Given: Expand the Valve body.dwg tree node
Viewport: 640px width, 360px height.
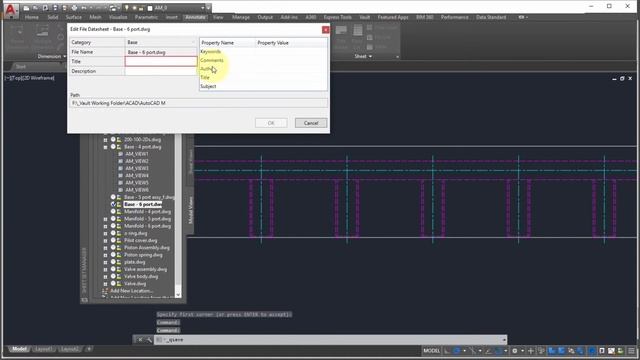Looking at the screenshot, I should 105,277.
